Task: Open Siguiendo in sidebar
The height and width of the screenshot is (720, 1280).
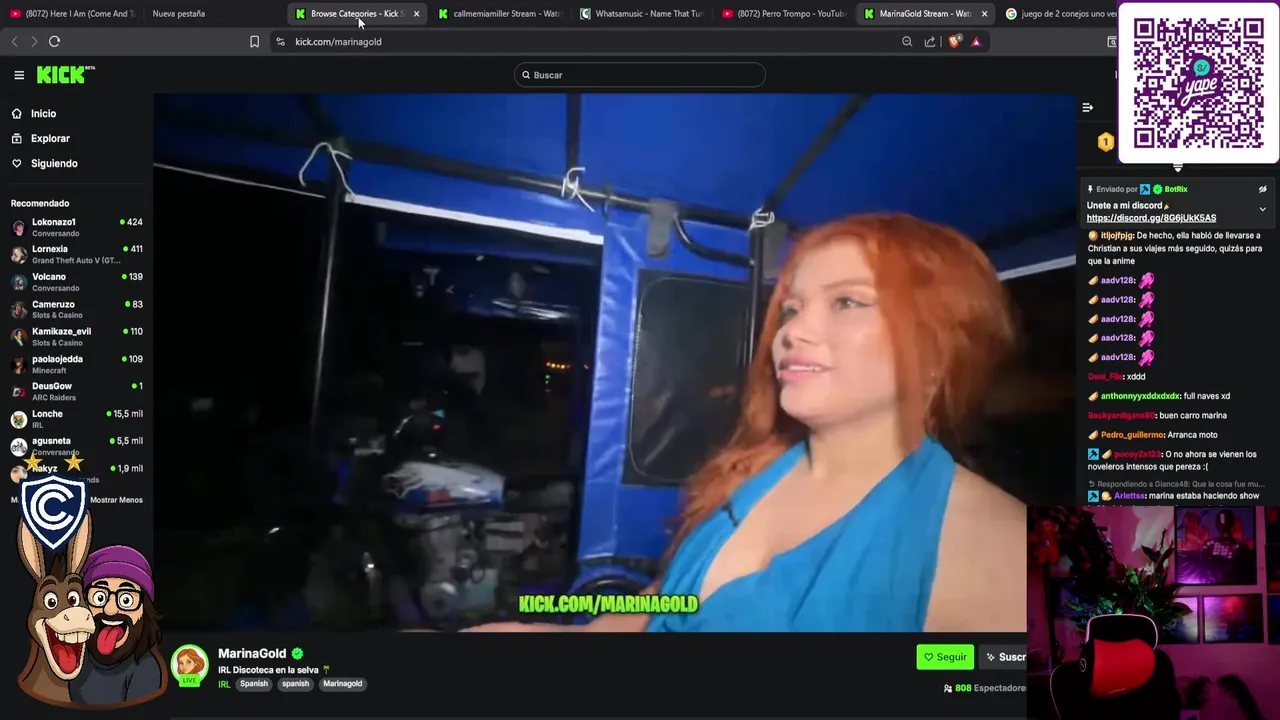Action: [54, 164]
